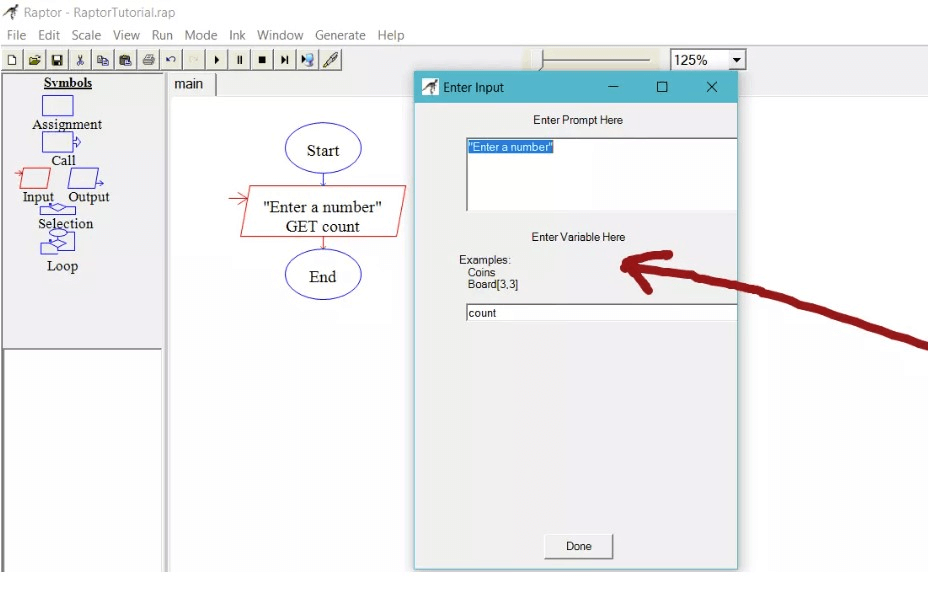Save the flowchart with the floppy icon
Image resolution: width=928 pixels, height=595 pixels.
coord(57,60)
